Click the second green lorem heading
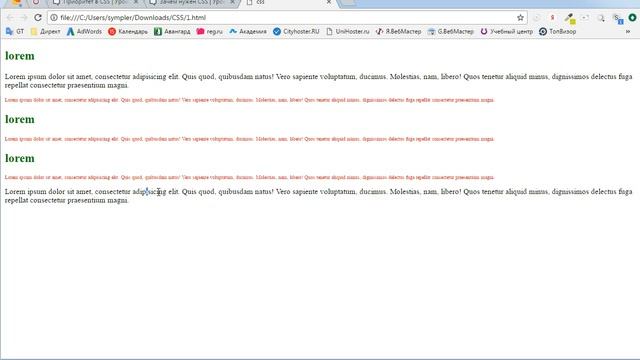 (20, 119)
